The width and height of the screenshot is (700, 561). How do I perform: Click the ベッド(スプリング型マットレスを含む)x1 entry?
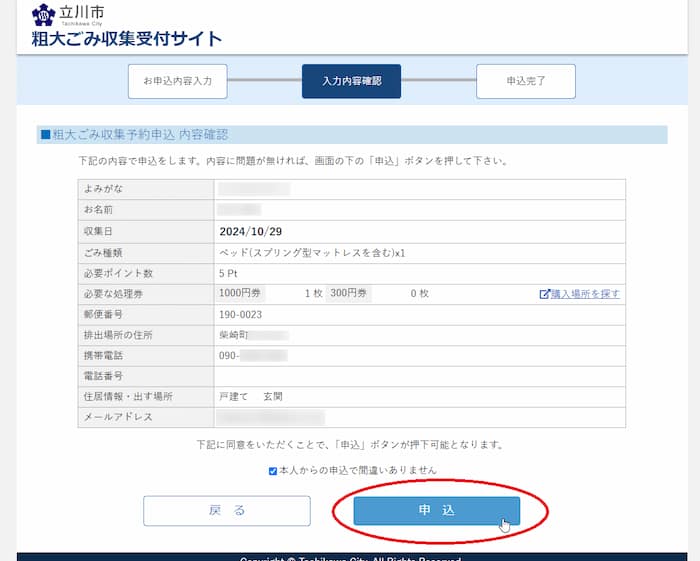[311, 252]
